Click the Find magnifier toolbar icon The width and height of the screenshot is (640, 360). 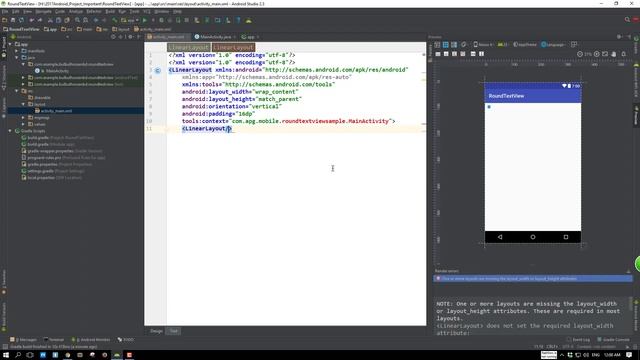pyautogui.click(x=77, y=20)
